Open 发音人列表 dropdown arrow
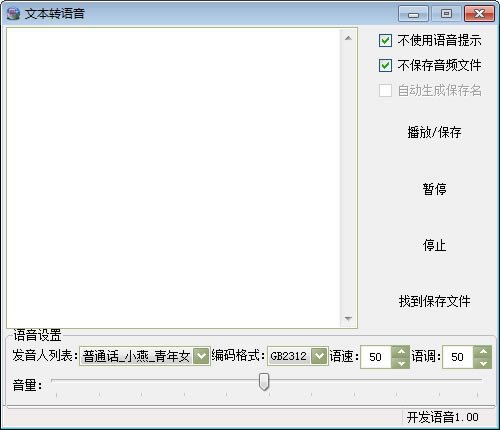 click(x=201, y=356)
